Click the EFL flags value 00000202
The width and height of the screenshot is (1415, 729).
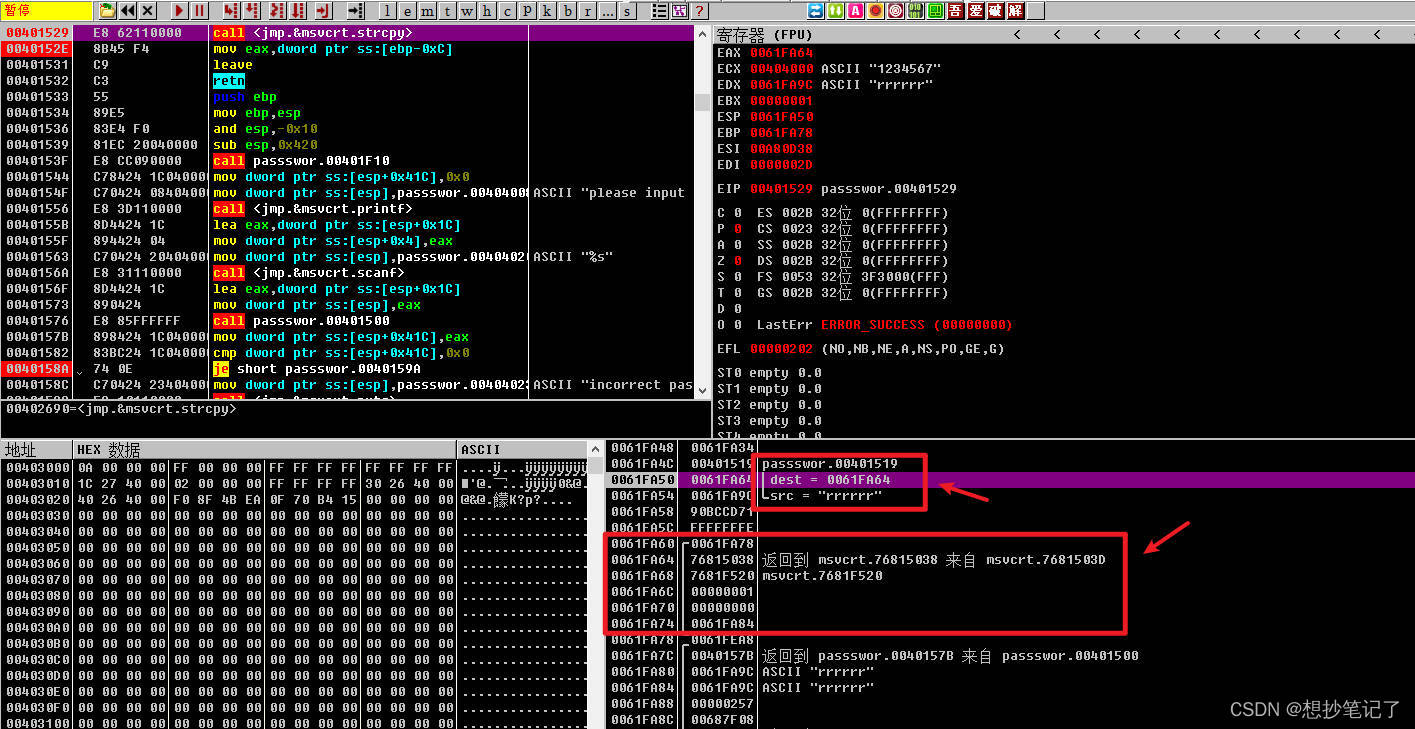click(x=781, y=349)
